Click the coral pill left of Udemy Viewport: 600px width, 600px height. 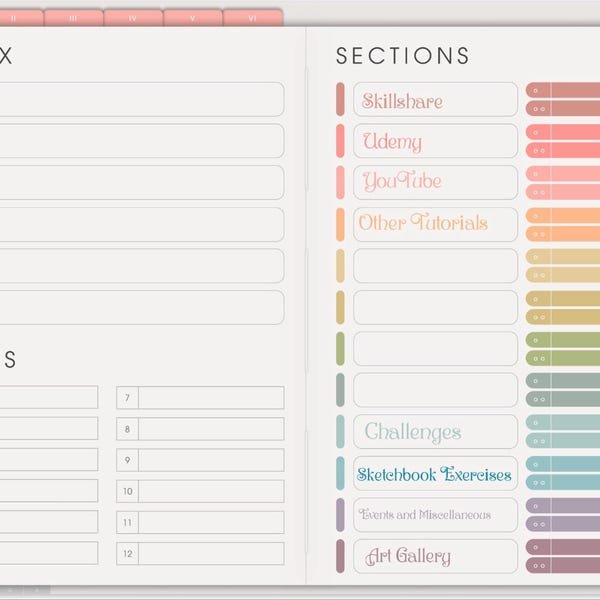tap(340, 141)
